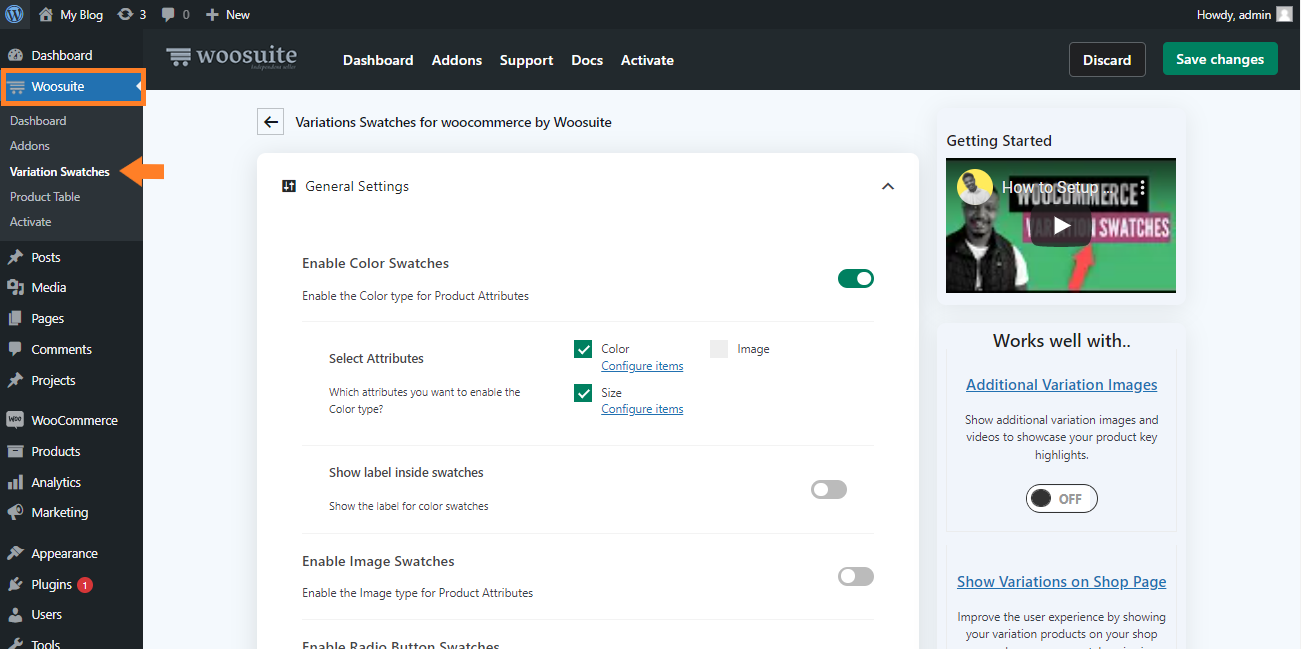
Task: Open Product Table submenu item
Action: tap(45, 197)
